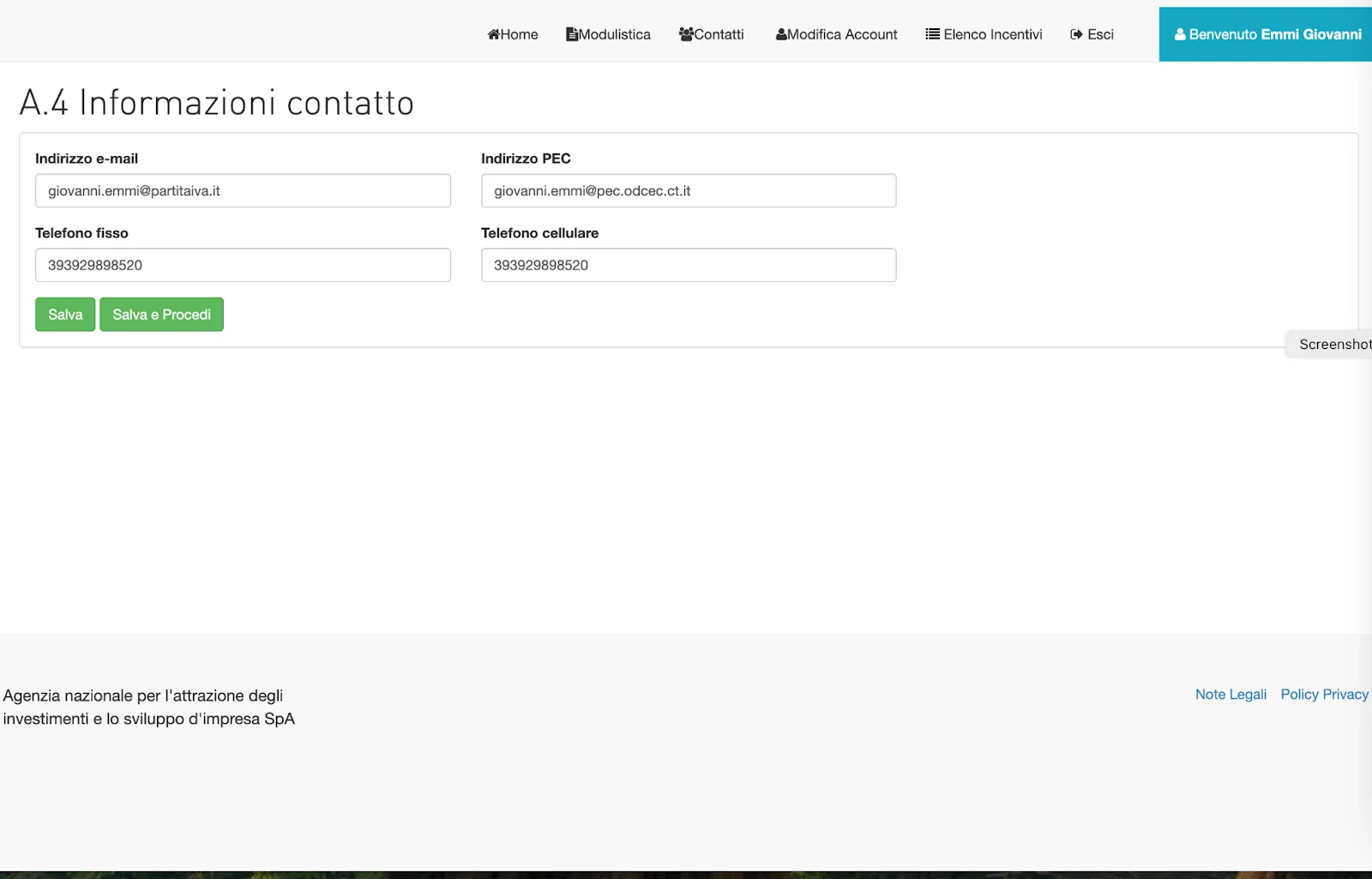This screenshot has height=879, width=1372.
Task: Click the exit arrow icon next to Esci
Action: 1074,34
